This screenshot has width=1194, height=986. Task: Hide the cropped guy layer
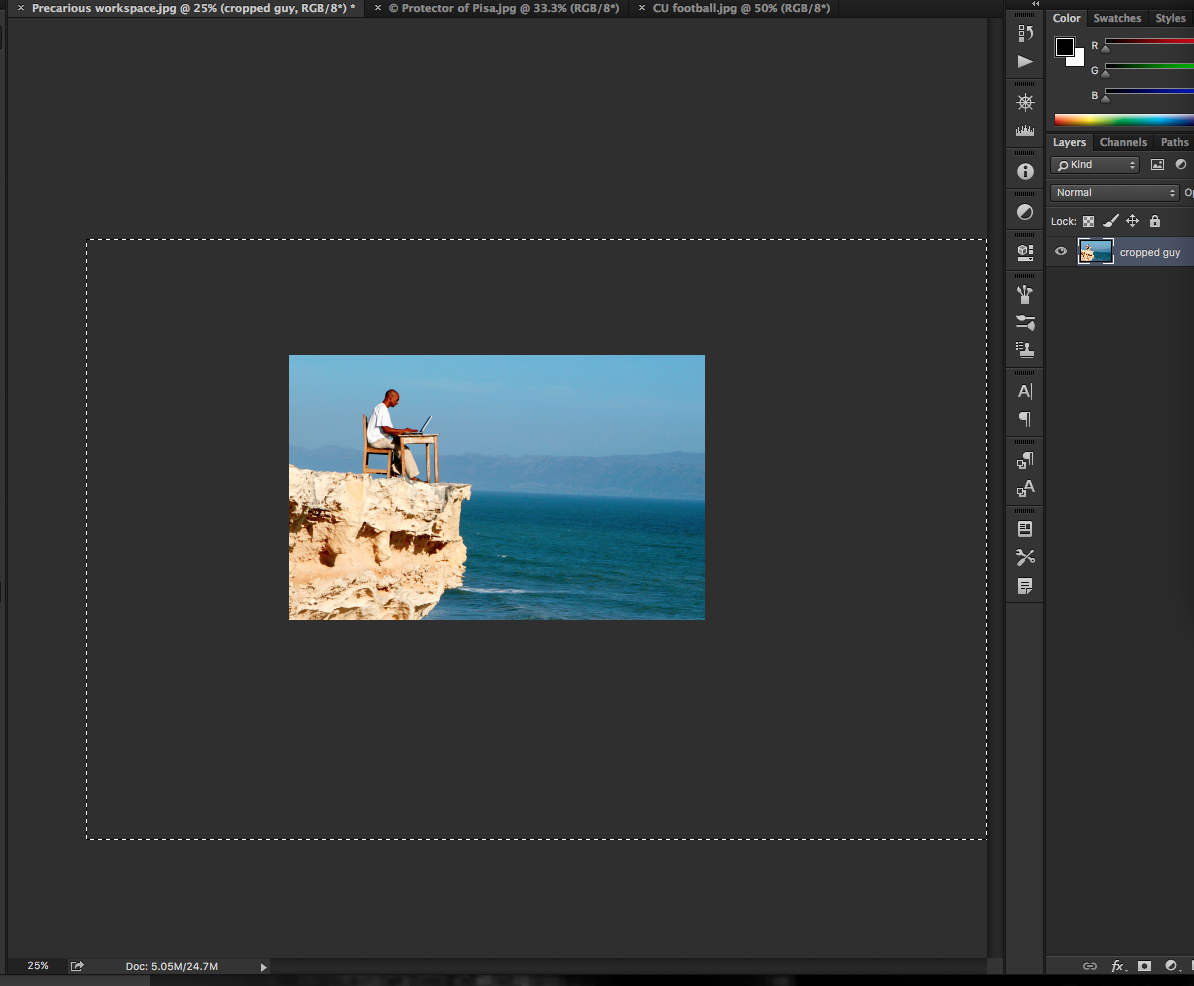click(x=1061, y=252)
